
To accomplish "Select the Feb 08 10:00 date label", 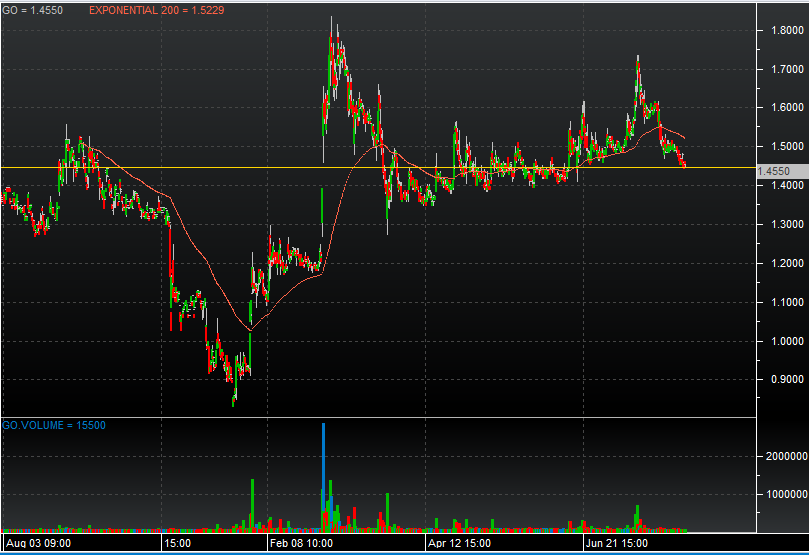I will click(301, 543).
